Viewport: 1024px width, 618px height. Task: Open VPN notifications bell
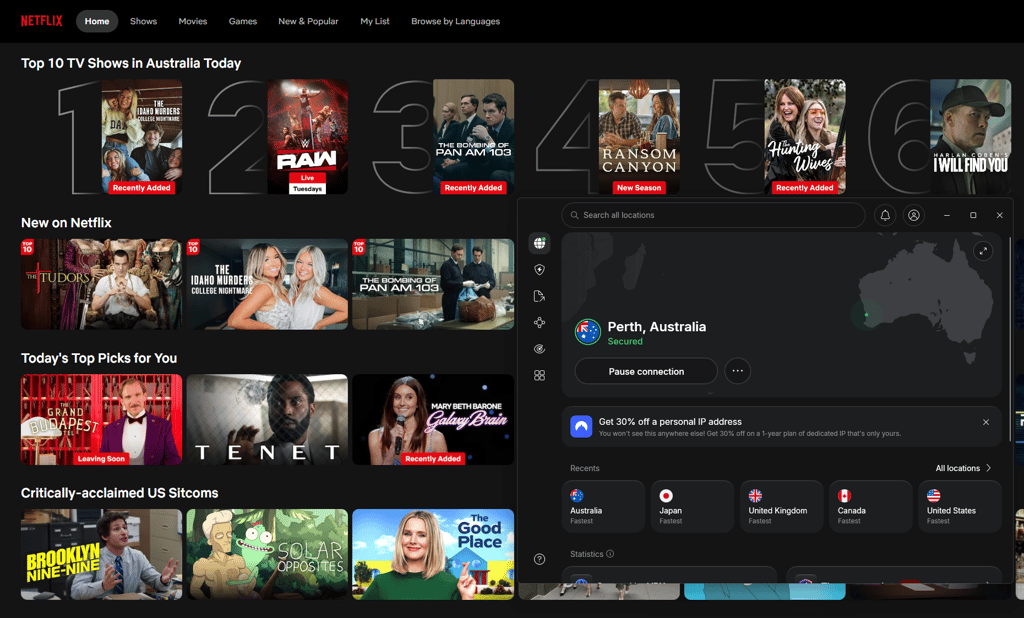coord(885,215)
